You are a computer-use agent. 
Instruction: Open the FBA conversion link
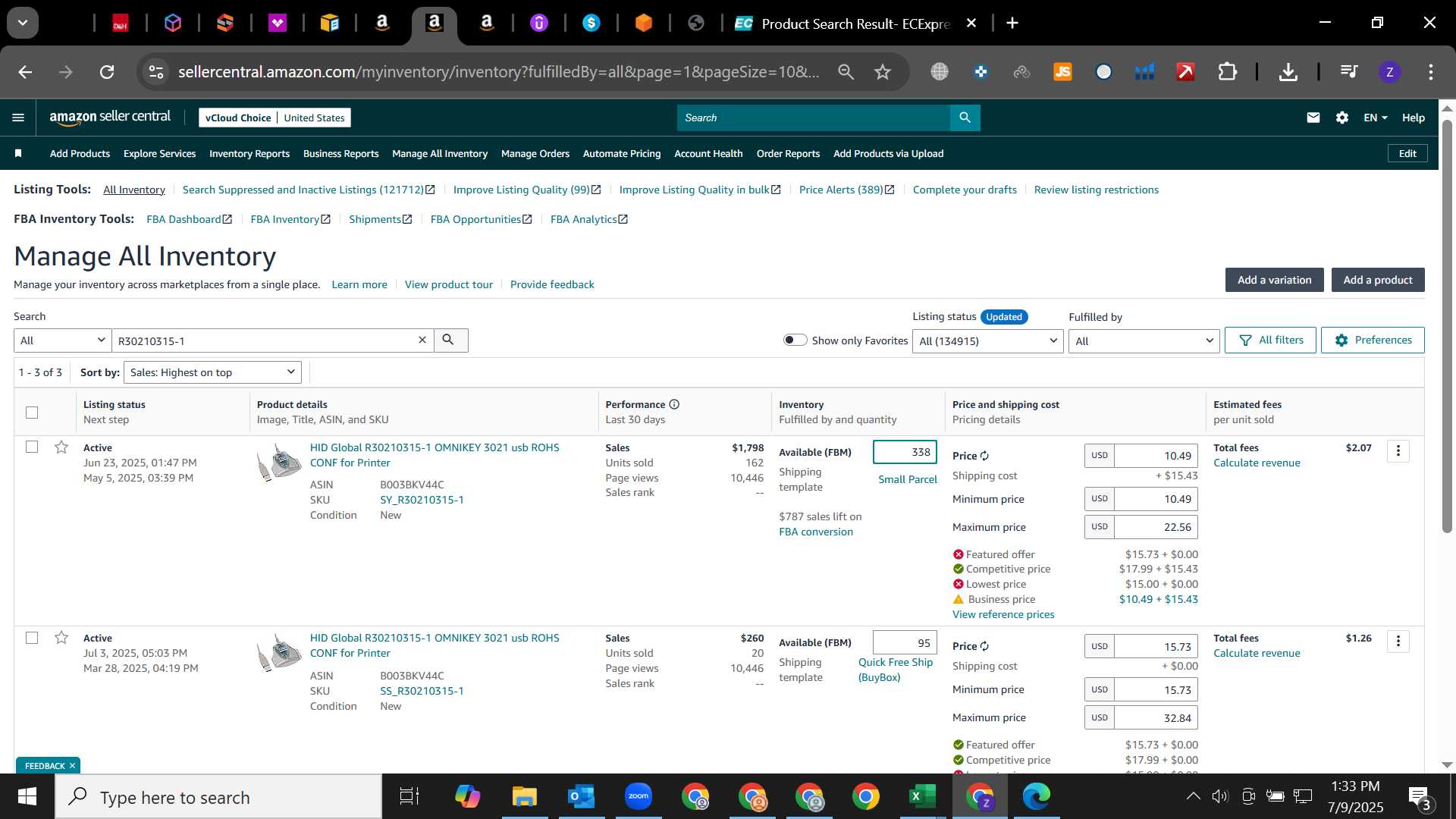816,532
